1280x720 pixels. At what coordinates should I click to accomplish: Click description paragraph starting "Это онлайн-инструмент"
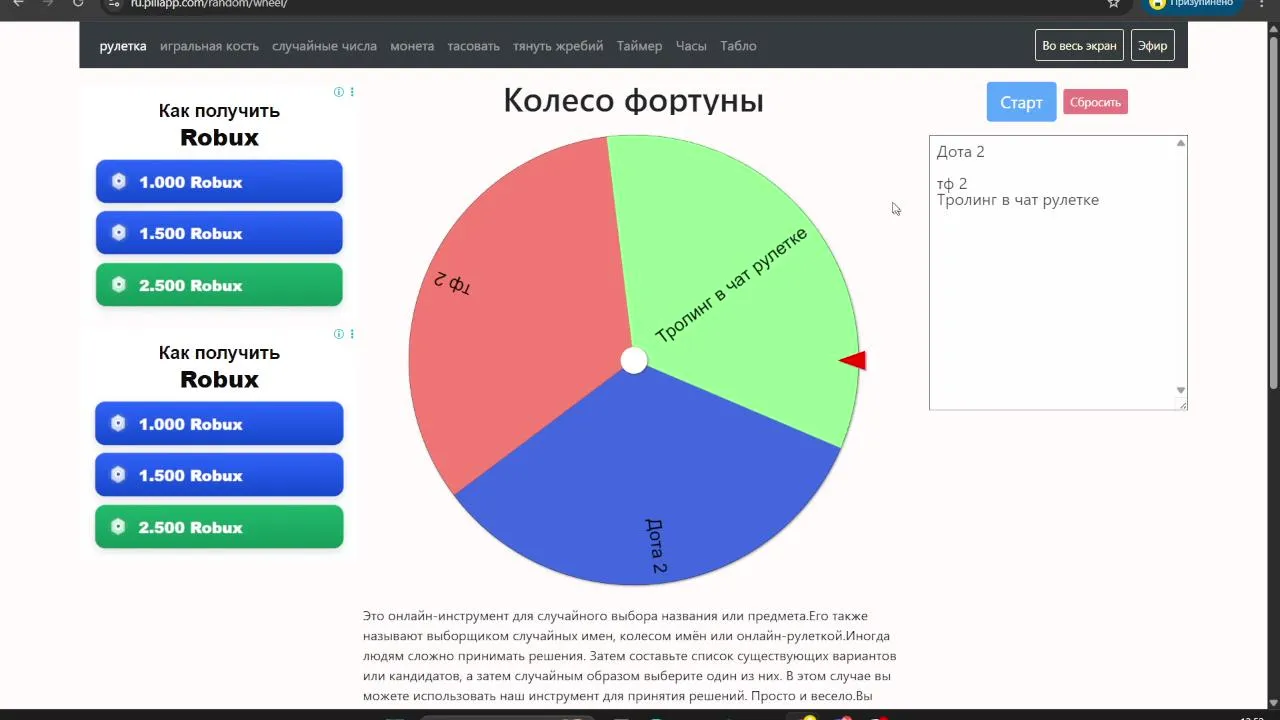(x=629, y=656)
